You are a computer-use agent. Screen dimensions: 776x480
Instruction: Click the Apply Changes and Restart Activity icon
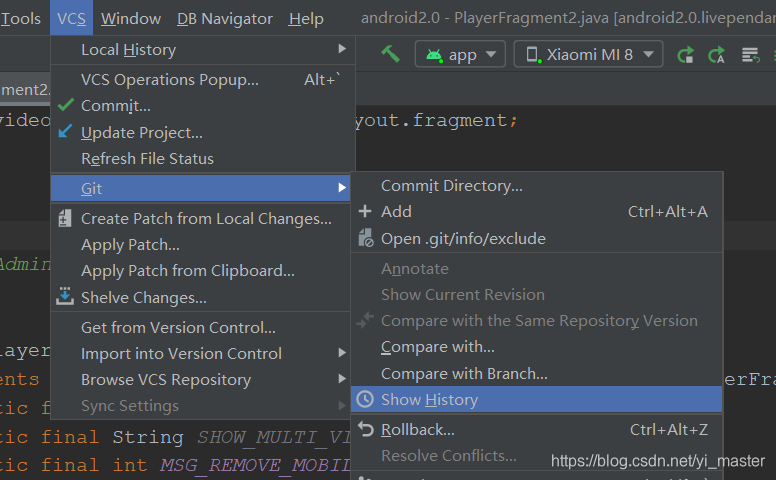coord(685,54)
